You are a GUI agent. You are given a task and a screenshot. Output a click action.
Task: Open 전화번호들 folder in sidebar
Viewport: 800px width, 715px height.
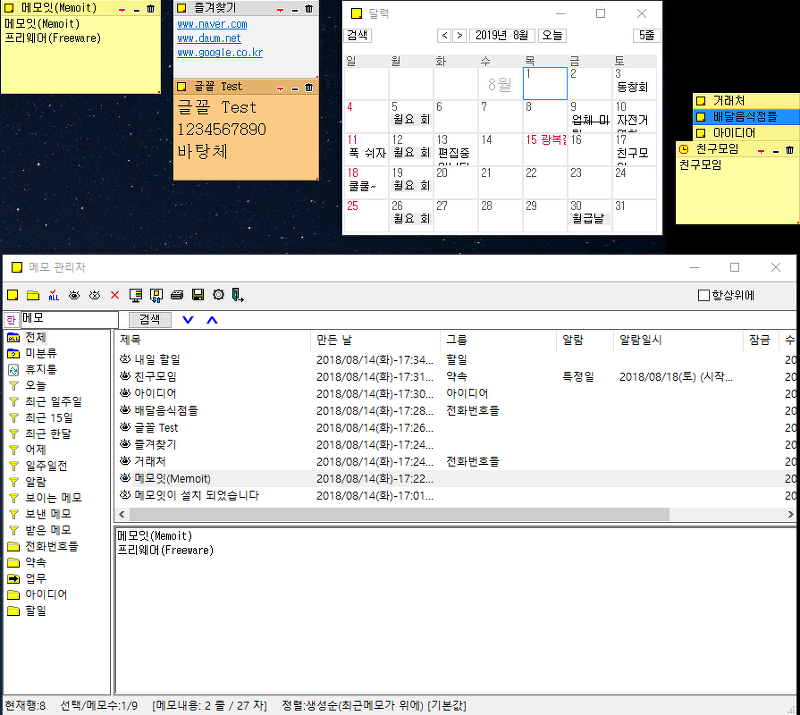52,547
